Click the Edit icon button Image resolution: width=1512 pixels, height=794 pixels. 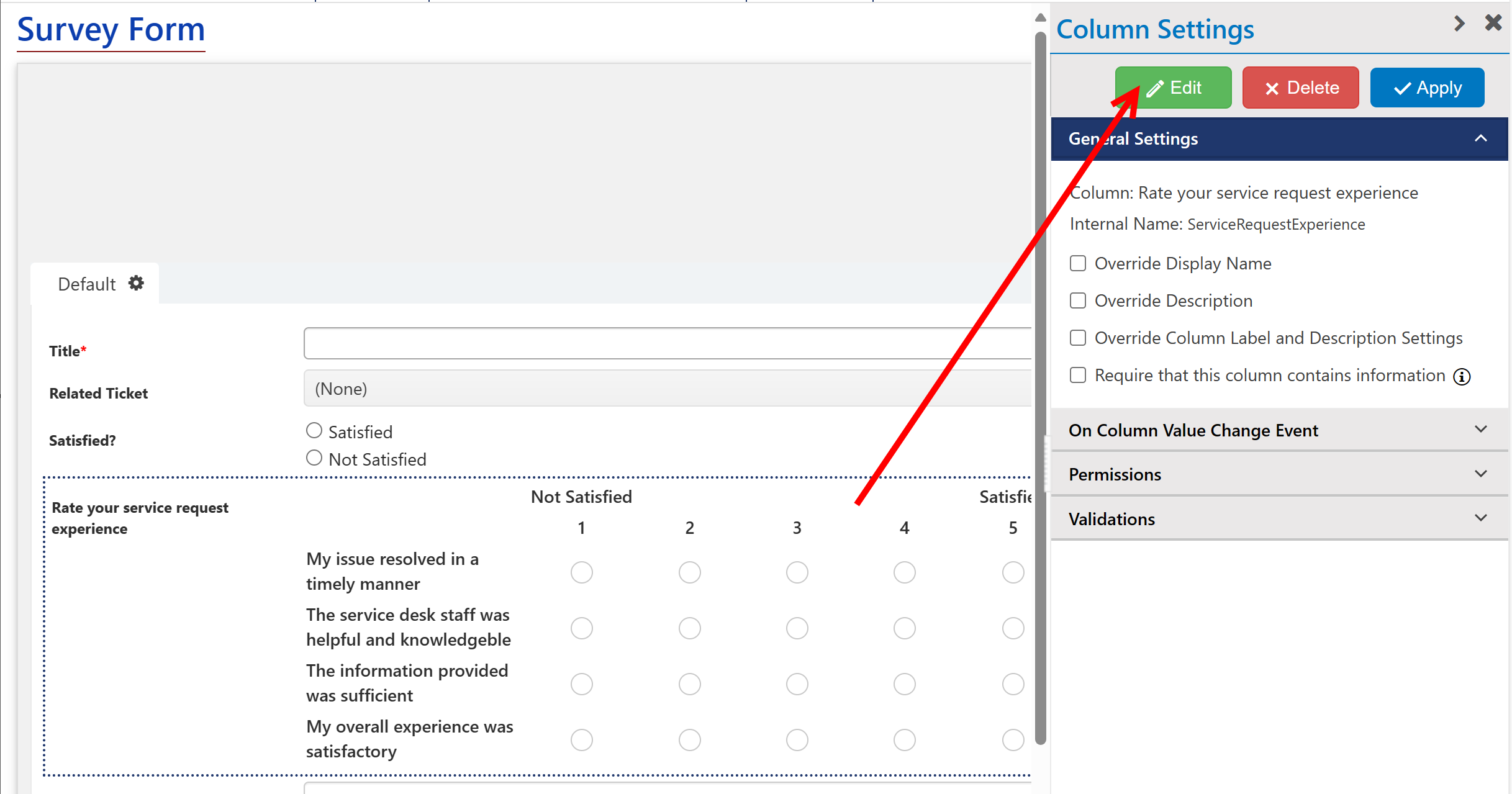pyautogui.click(x=1173, y=87)
